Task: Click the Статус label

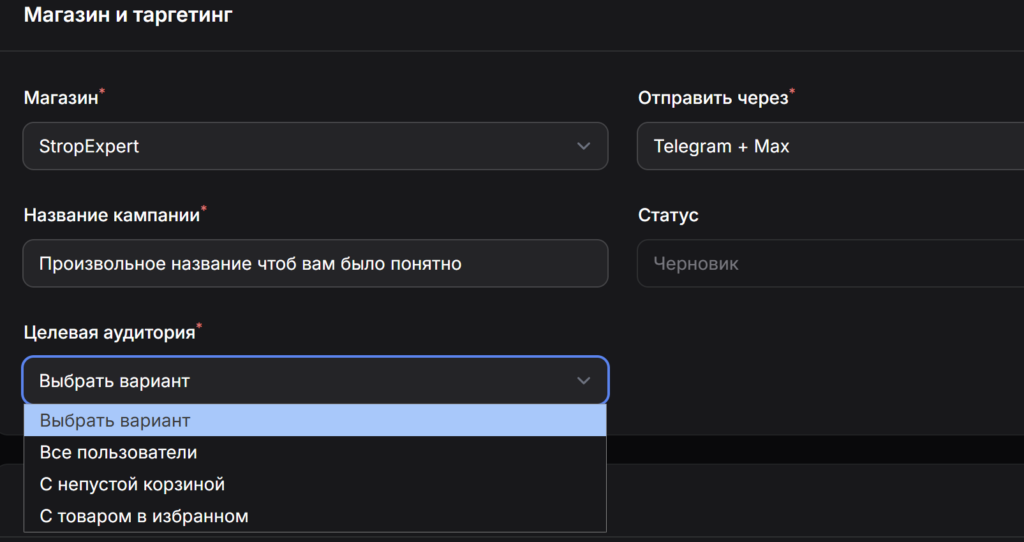Action: pos(668,215)
